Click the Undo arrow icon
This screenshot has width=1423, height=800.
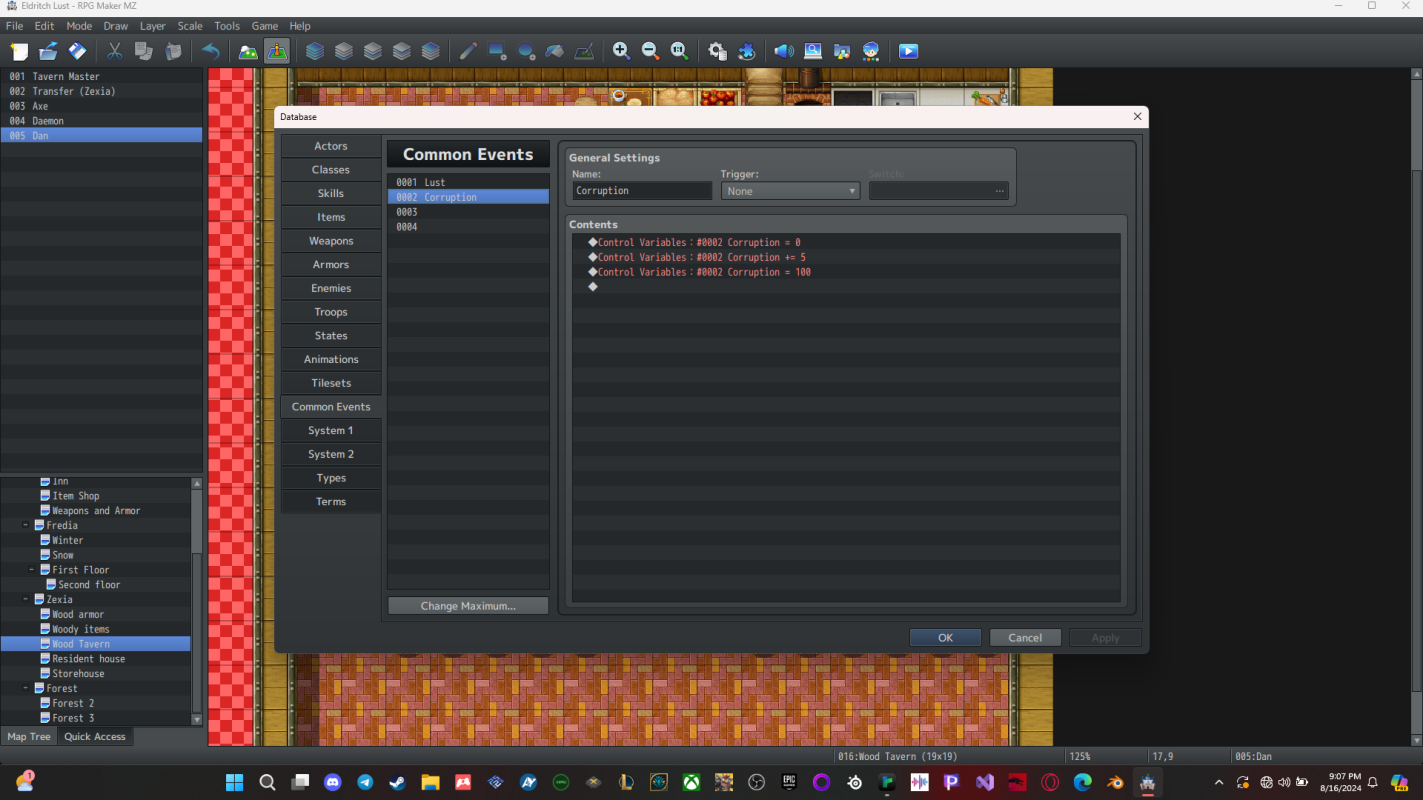coord(210,51)
